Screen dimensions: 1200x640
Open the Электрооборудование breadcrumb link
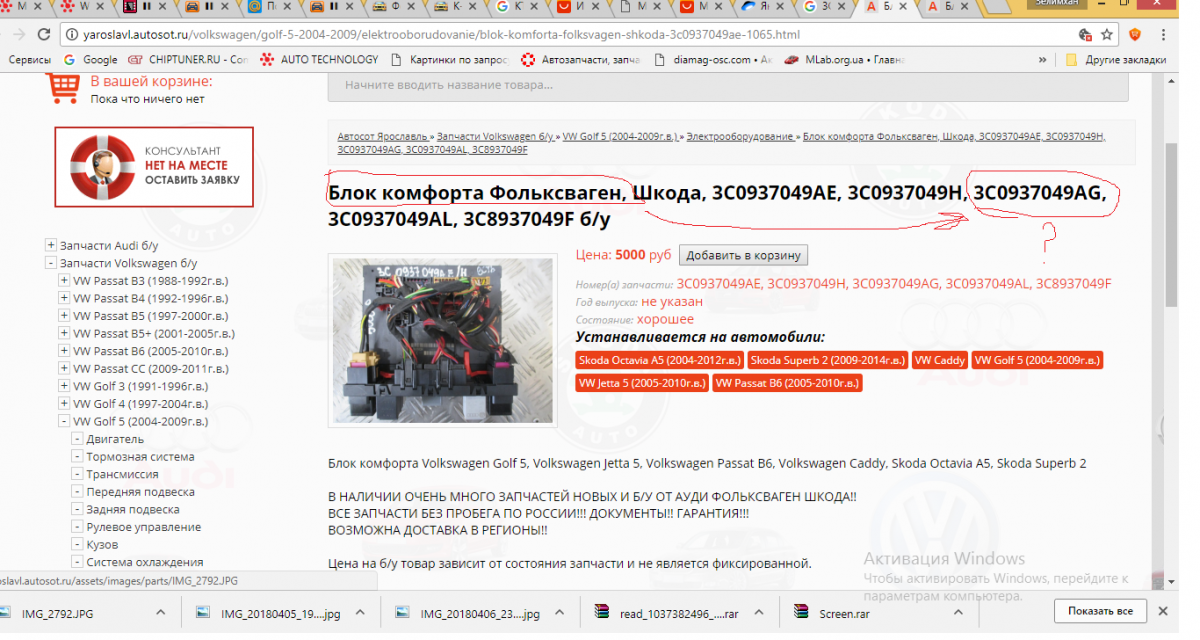point(740,136)
